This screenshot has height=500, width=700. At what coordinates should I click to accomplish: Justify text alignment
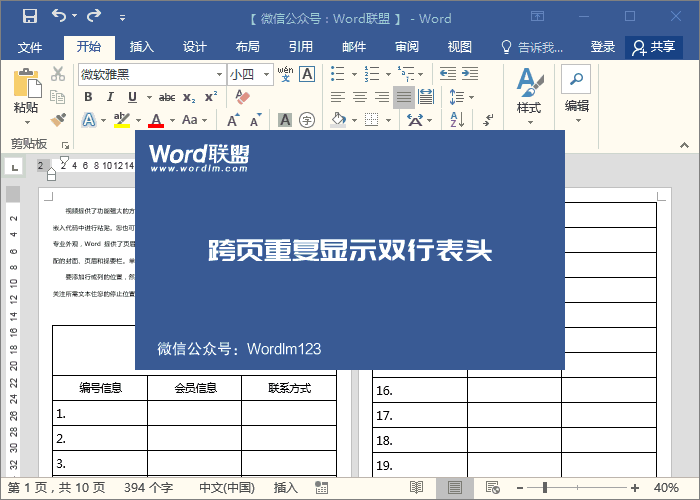(x=404, y=97)
